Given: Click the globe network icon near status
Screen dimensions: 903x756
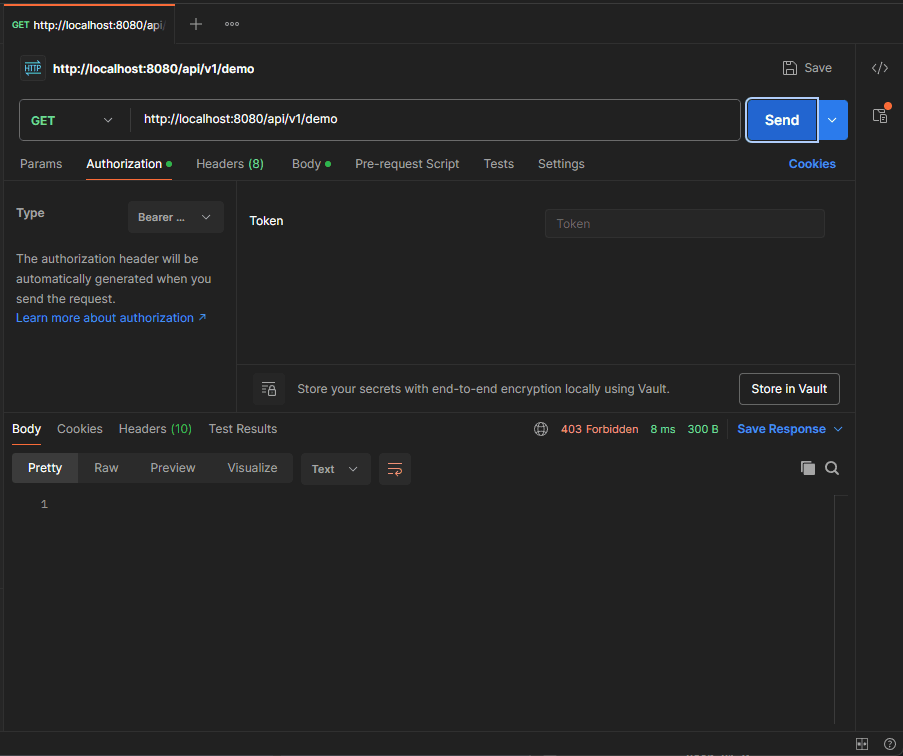Looking at the screenshot, I should coord(541,429).
